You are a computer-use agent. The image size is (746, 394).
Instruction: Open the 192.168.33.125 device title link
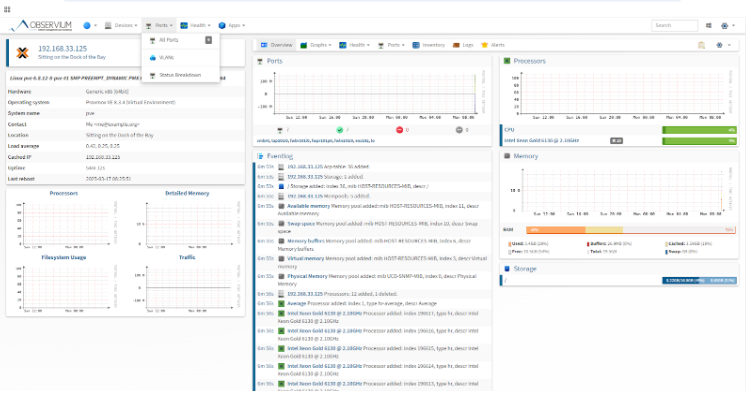point(62,49)
